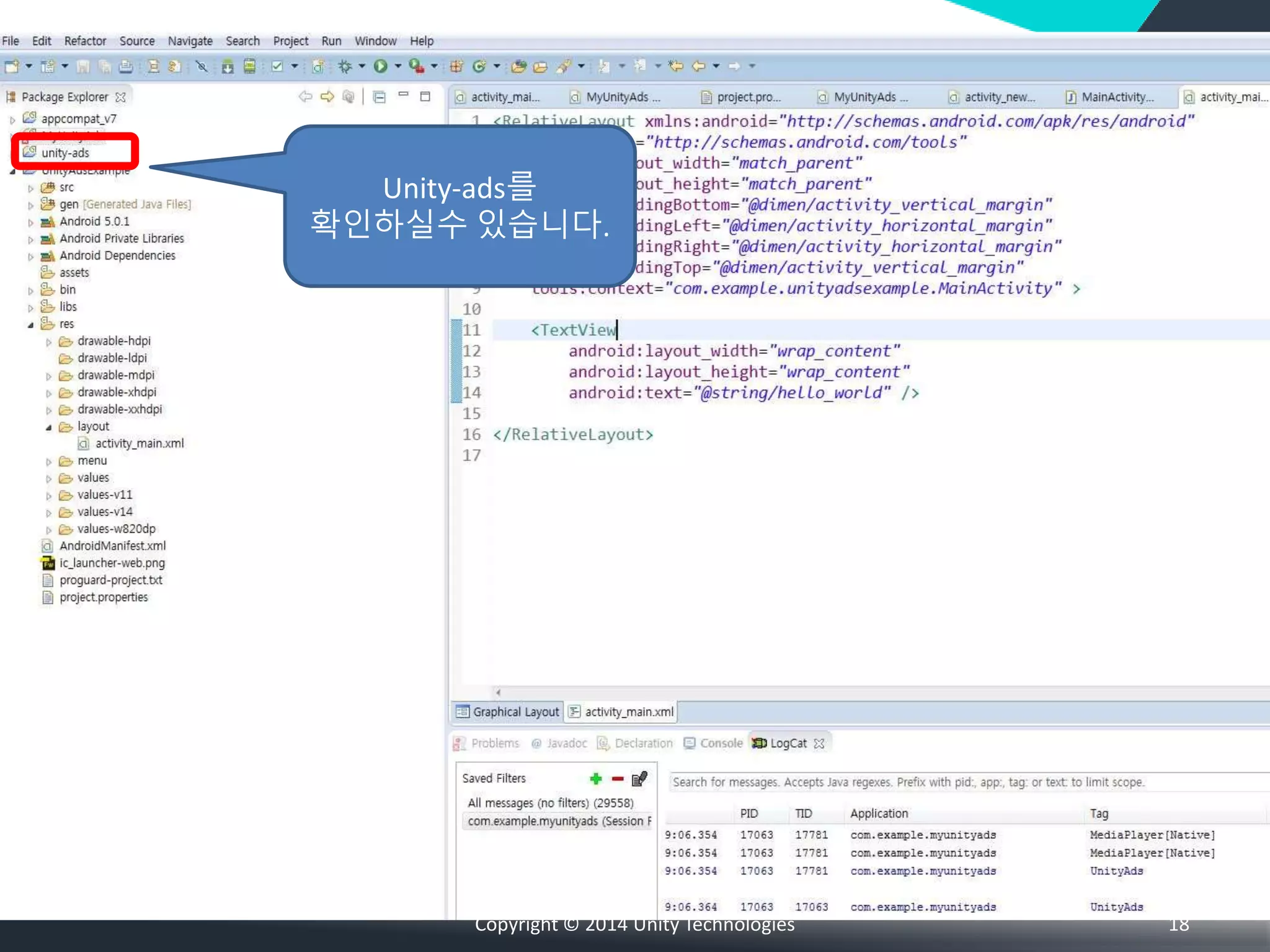Screen dimensions: 1270x952
Task: Click the New file toolbar icon
Action: (12, 66)
